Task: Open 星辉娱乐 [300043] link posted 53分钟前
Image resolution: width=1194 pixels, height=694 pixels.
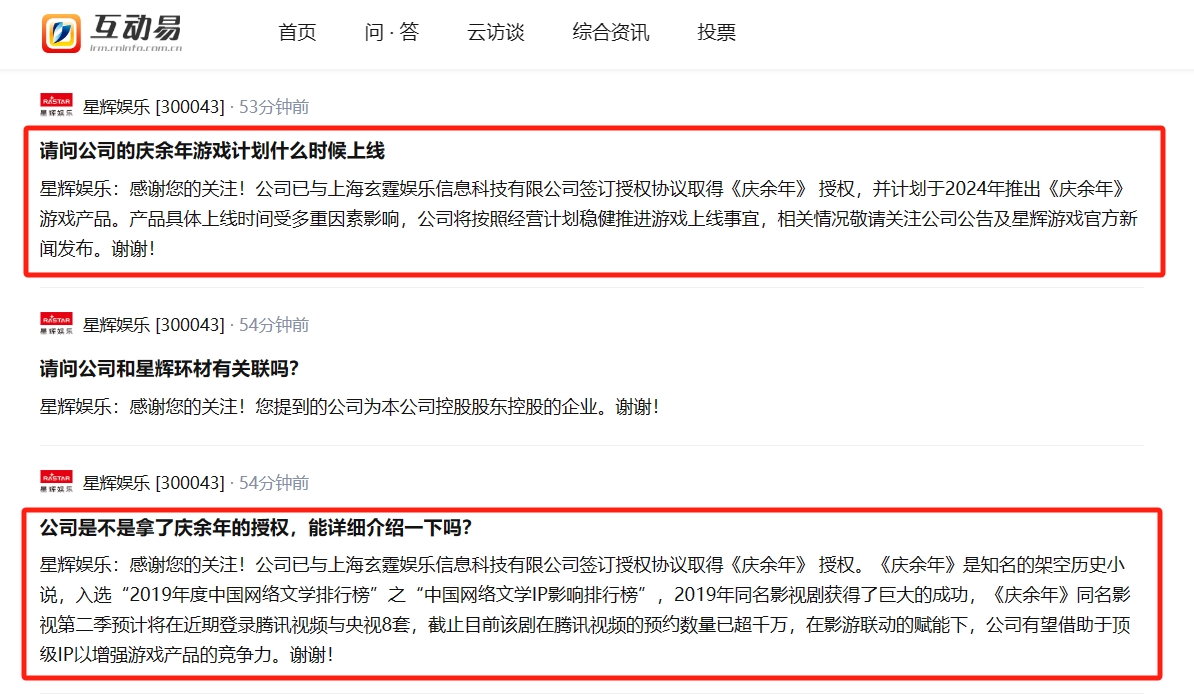Action: click(x=154, y=107)
